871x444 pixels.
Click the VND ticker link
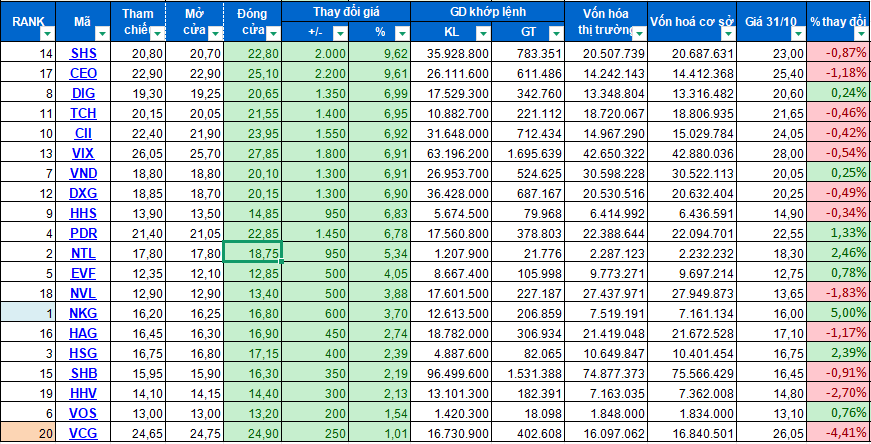click(x=83, y=173)
